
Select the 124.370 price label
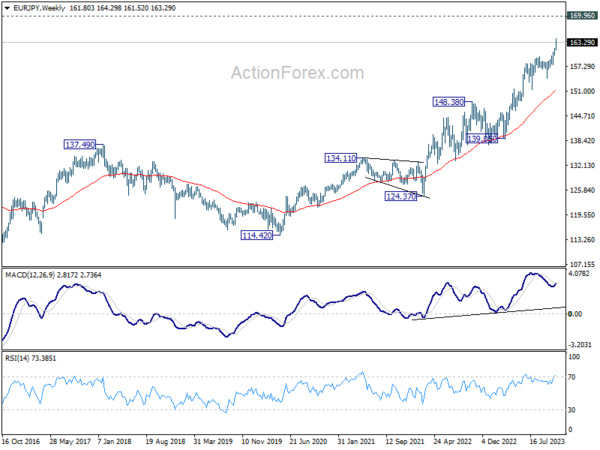pyautogui.click(x=400, y=197)
